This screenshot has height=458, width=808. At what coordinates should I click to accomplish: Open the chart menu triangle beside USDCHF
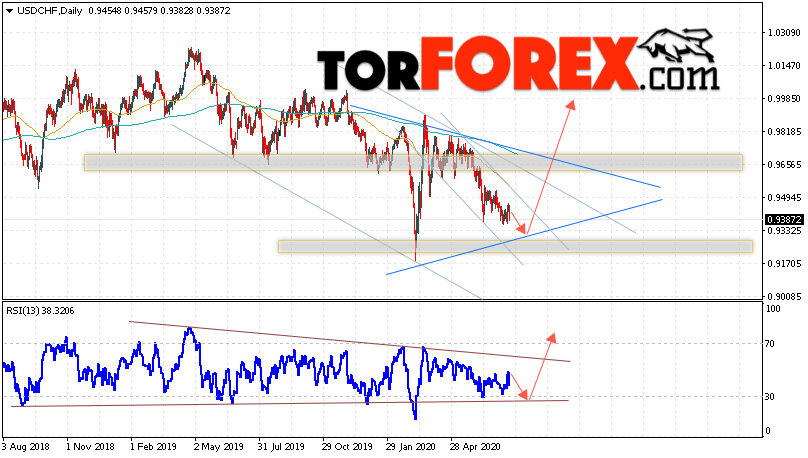point(9,11)
